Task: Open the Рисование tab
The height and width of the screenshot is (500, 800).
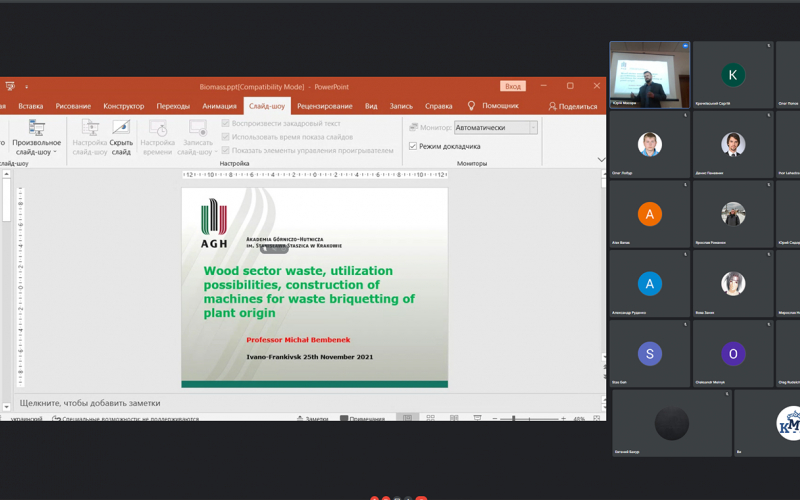Action: (x=73, y=106)
